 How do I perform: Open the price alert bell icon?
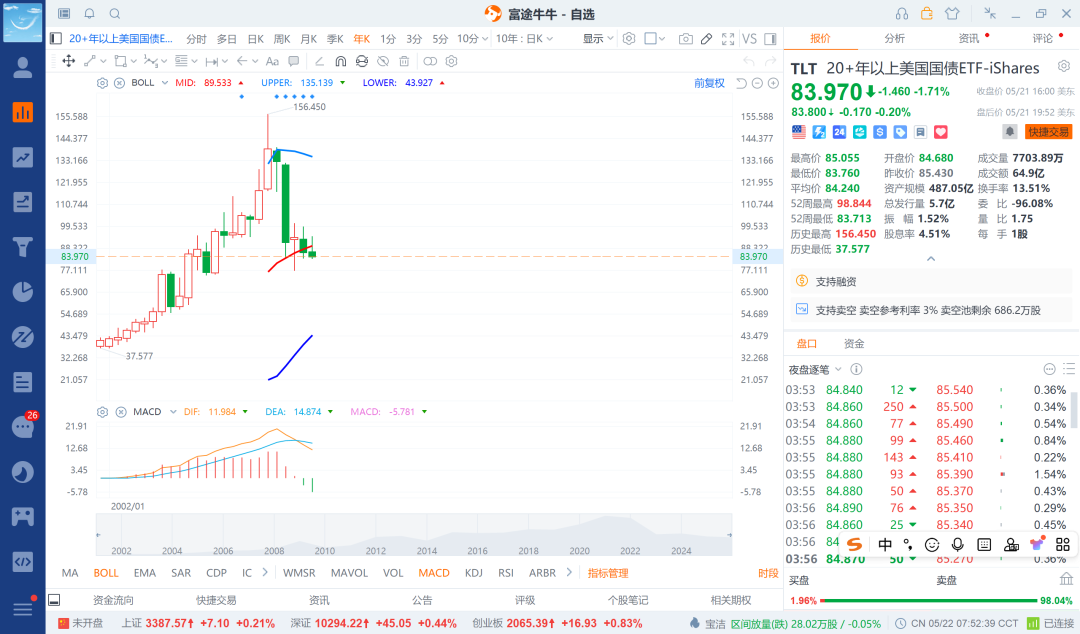point(1009,132)
